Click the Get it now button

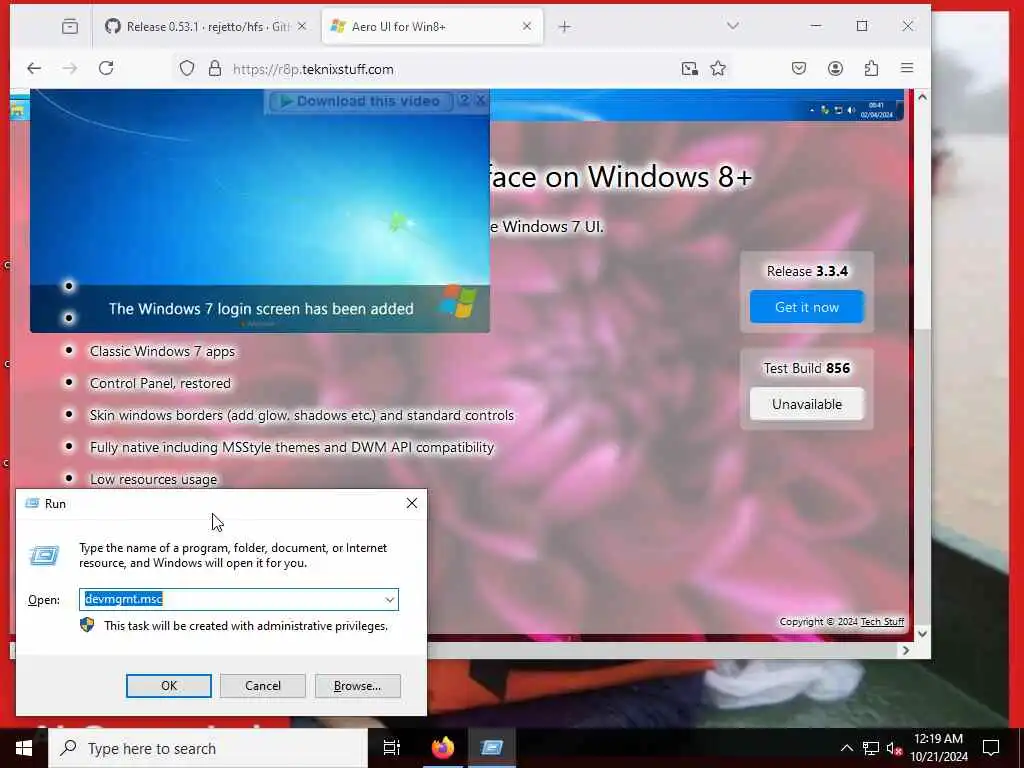[807, 307]
